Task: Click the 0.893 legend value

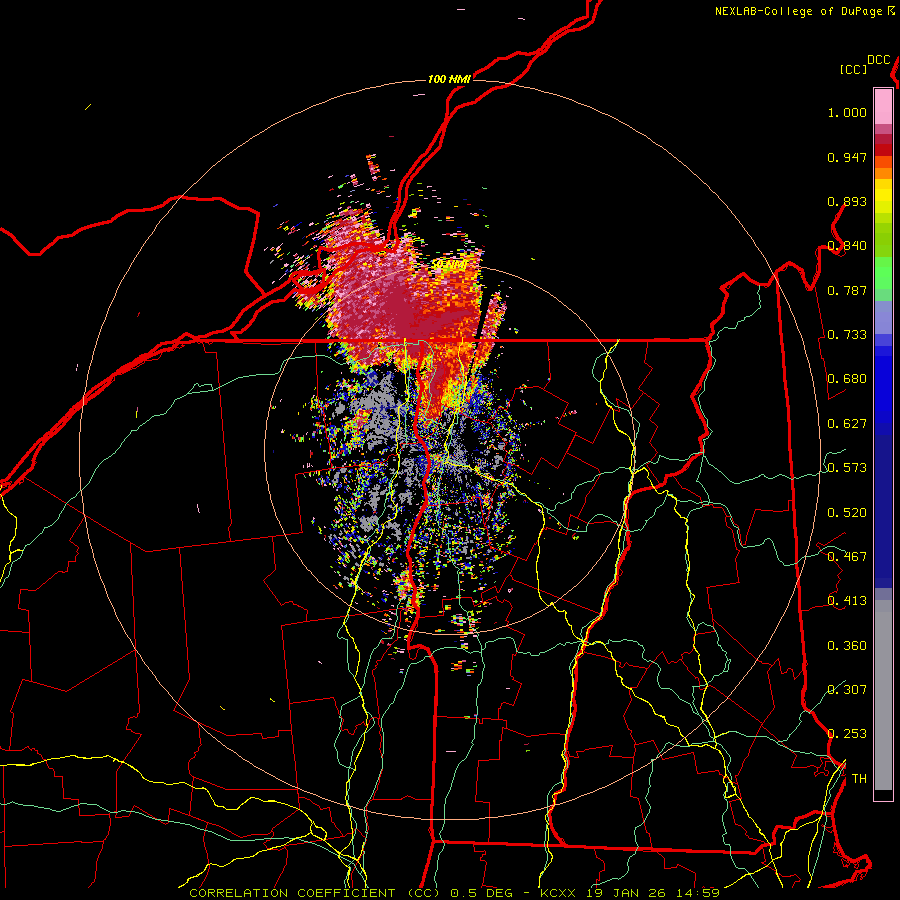Action: point(847,201)
